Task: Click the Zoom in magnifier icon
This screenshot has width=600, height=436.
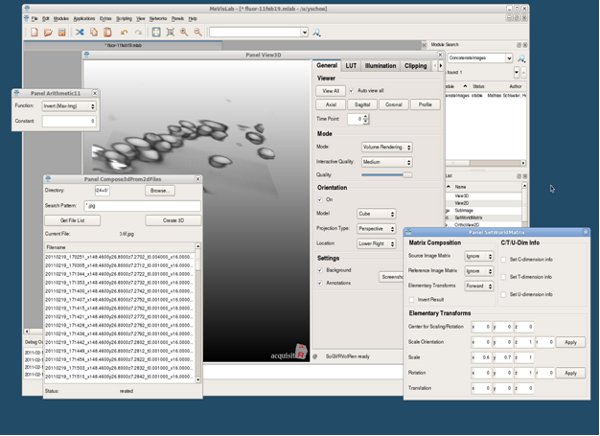Action: (185, 32)
